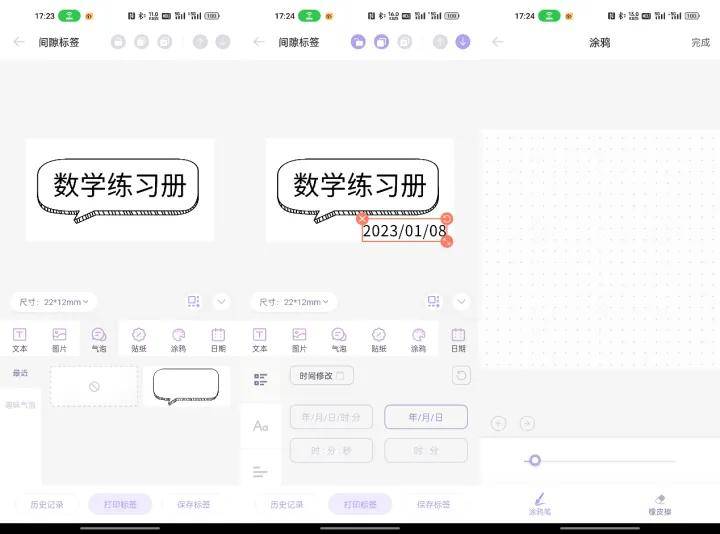
Task: Tap 历史记录 history in middle screen
Action: pyautogui.click(x=287, y=504)
